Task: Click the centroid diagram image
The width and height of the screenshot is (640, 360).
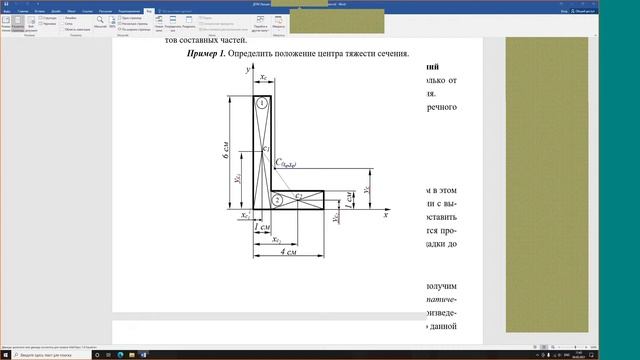Action: 308,161
